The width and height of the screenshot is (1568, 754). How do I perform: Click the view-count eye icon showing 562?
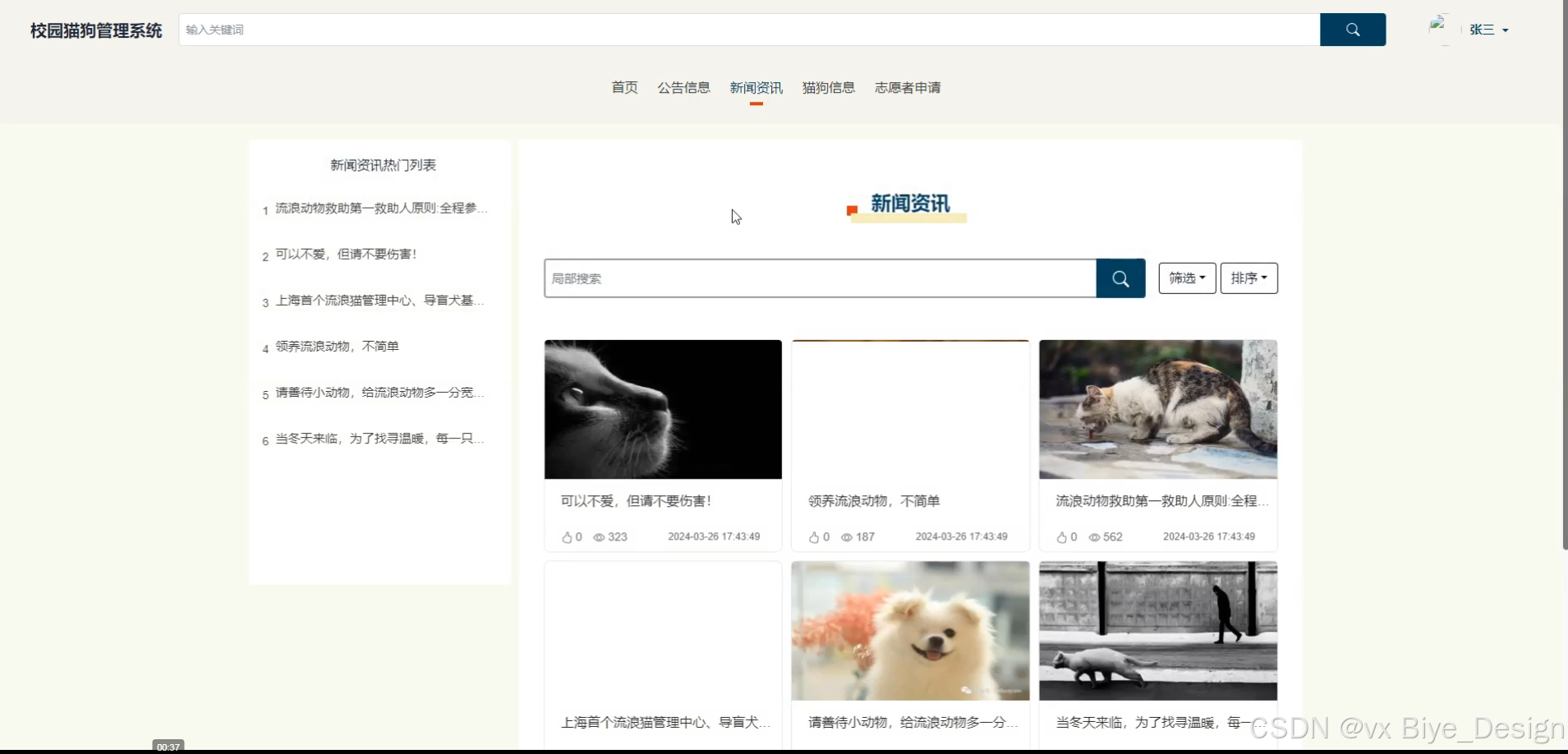[1094, 537]
